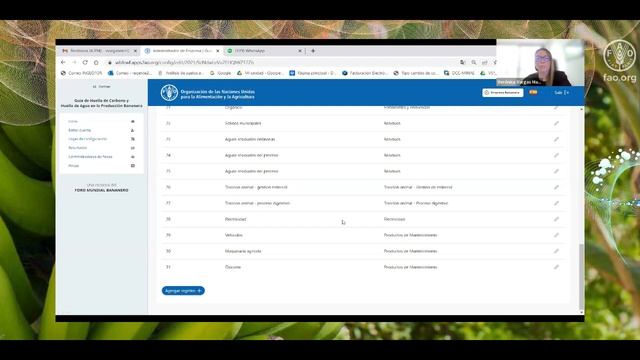
Task: Click the Guía de Huella de Carbono title
Action: (102, 103)
